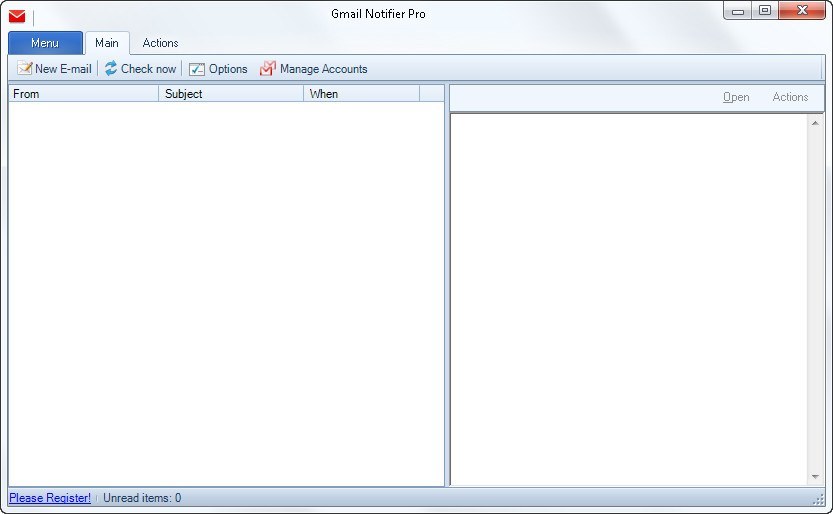Follow the Please Register! link
This screenshot has width=833, height=514.
[50, 498]
